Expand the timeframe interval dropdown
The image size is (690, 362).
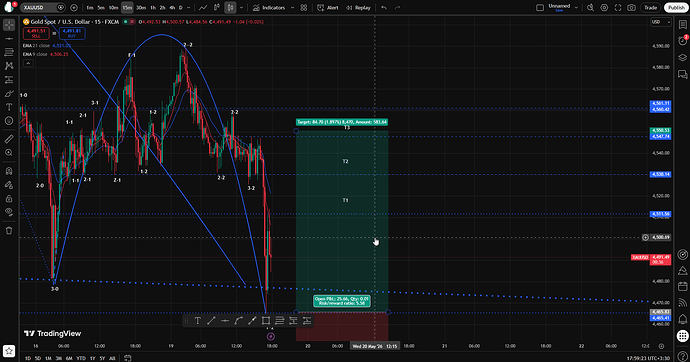pos(189,7)
